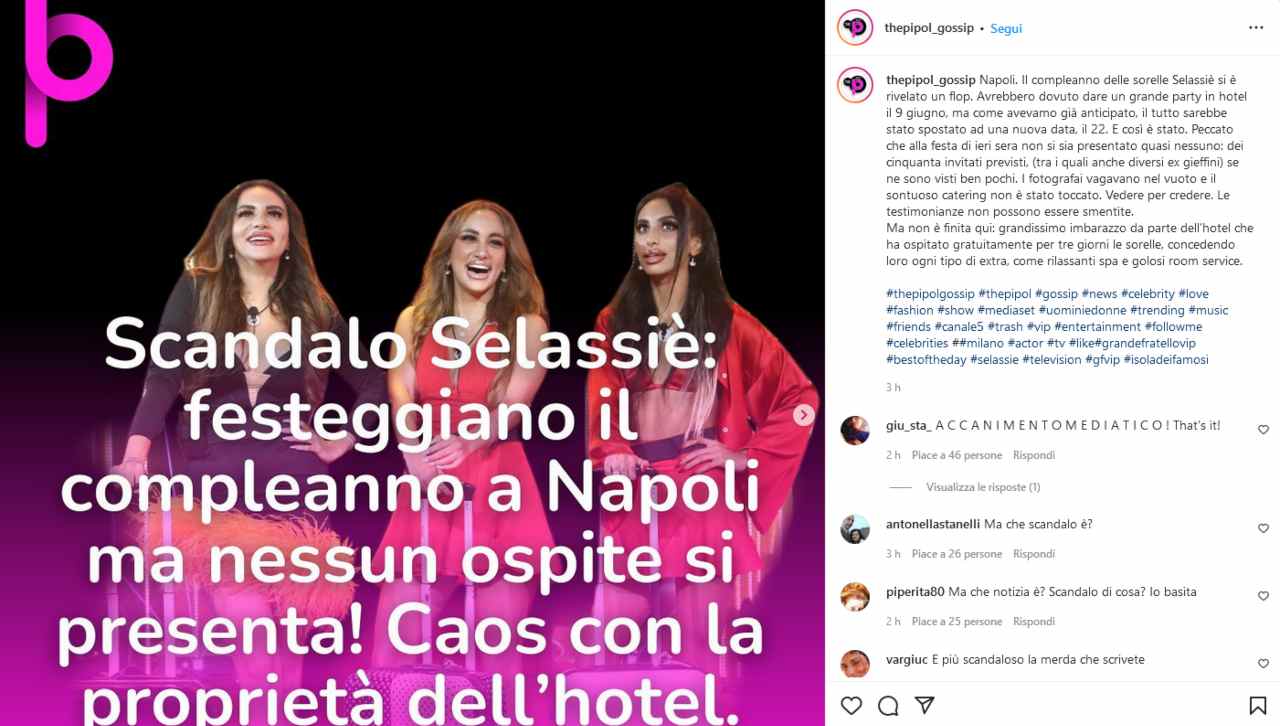Click Segui to follow the account

[1006, 29]
